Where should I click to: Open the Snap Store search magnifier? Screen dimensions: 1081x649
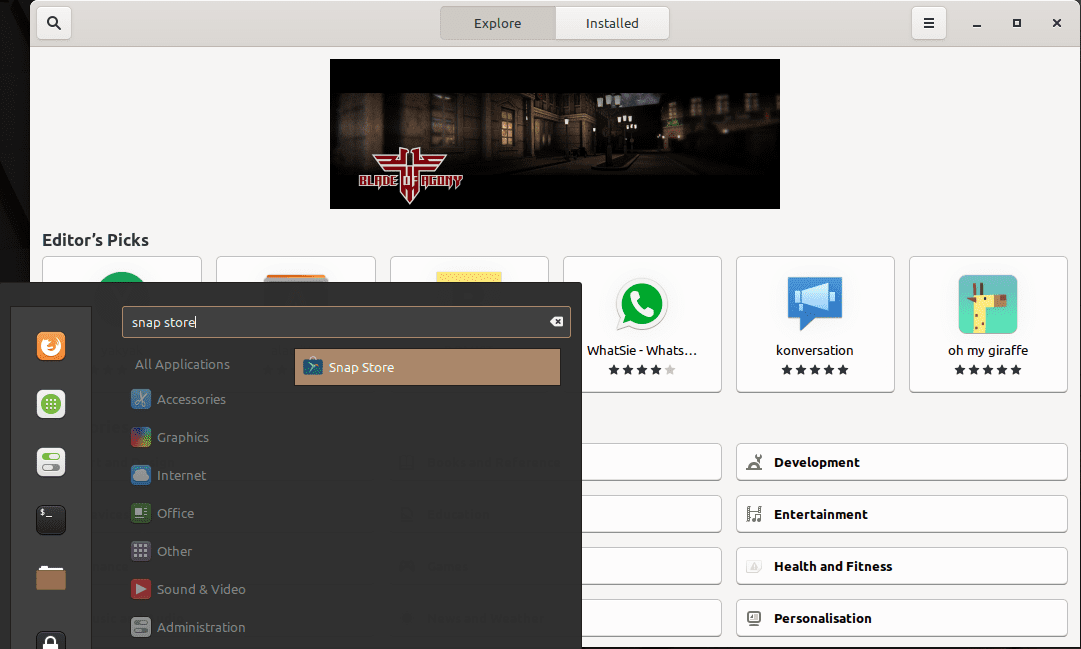54,23
